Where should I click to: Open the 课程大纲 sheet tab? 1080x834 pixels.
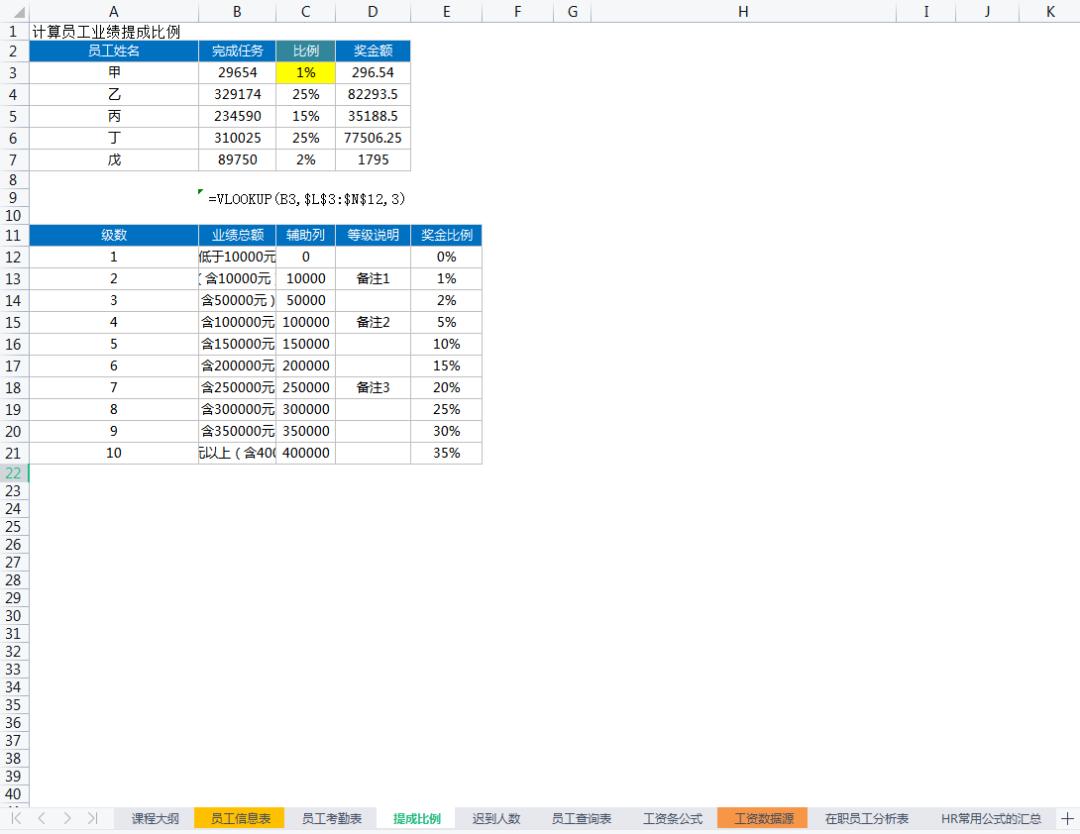tap(155, 818)
